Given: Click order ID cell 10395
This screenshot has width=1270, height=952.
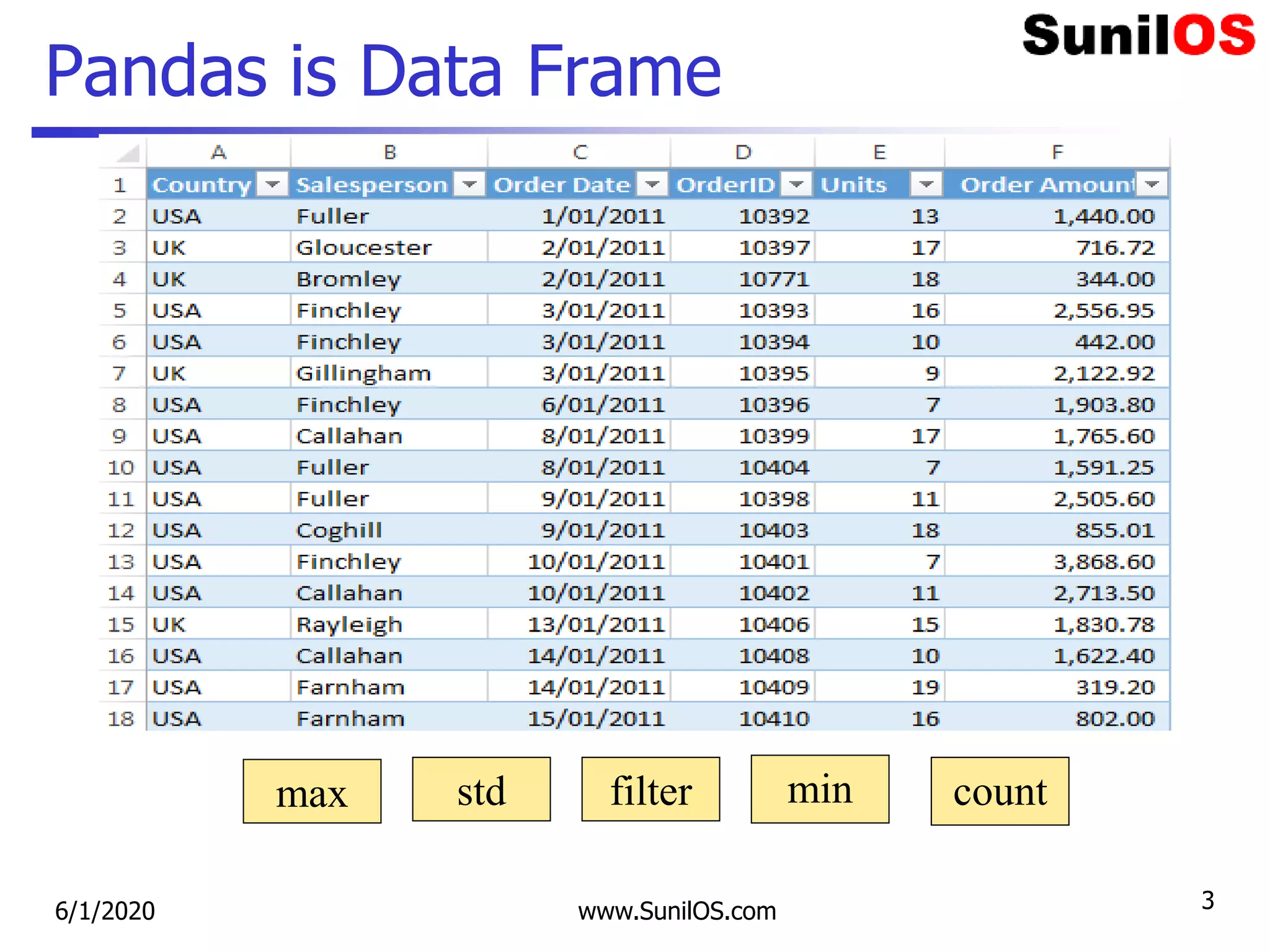Looking at the screenshot, I should 743,373.
